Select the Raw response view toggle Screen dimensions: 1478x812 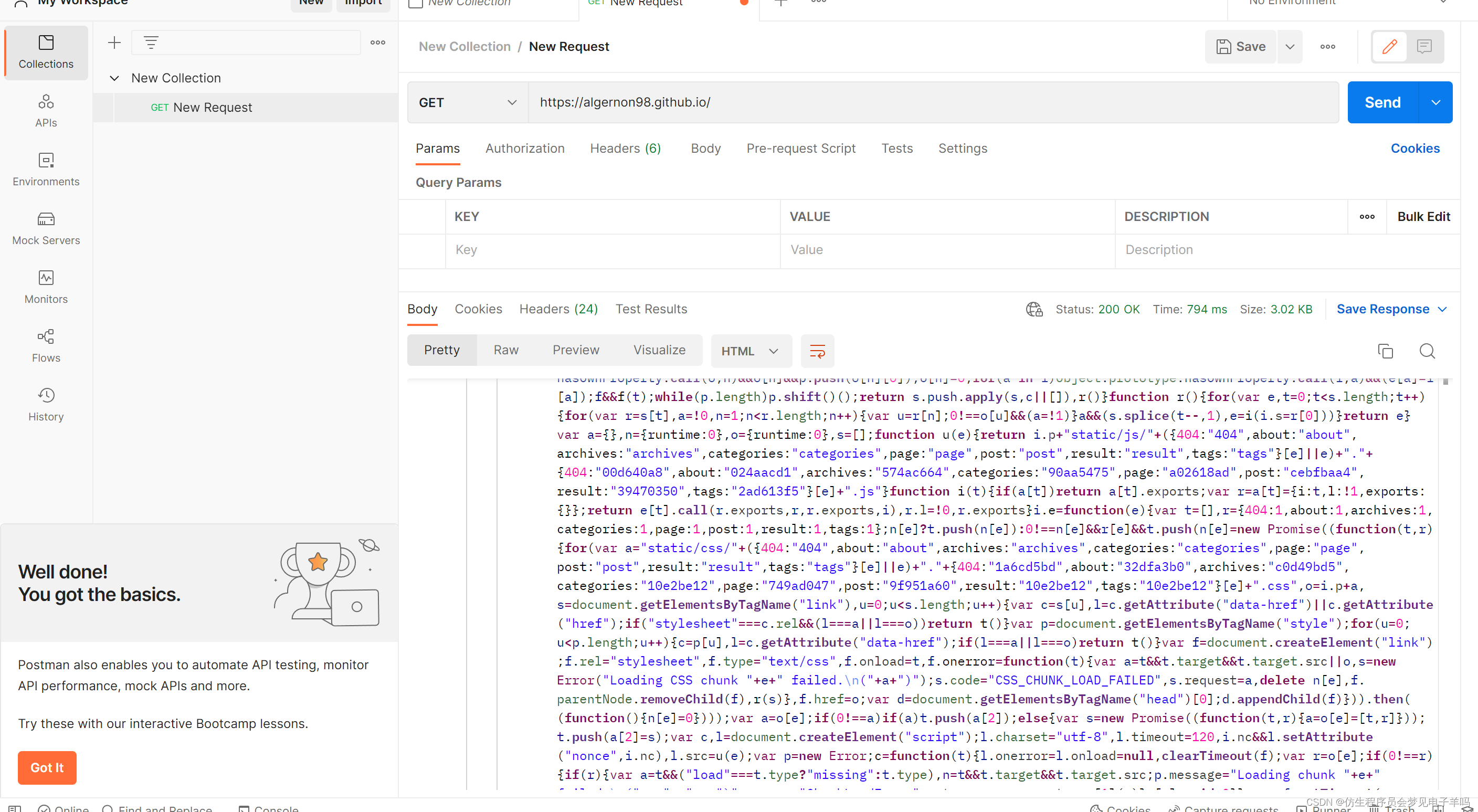[x=506, y=350]
